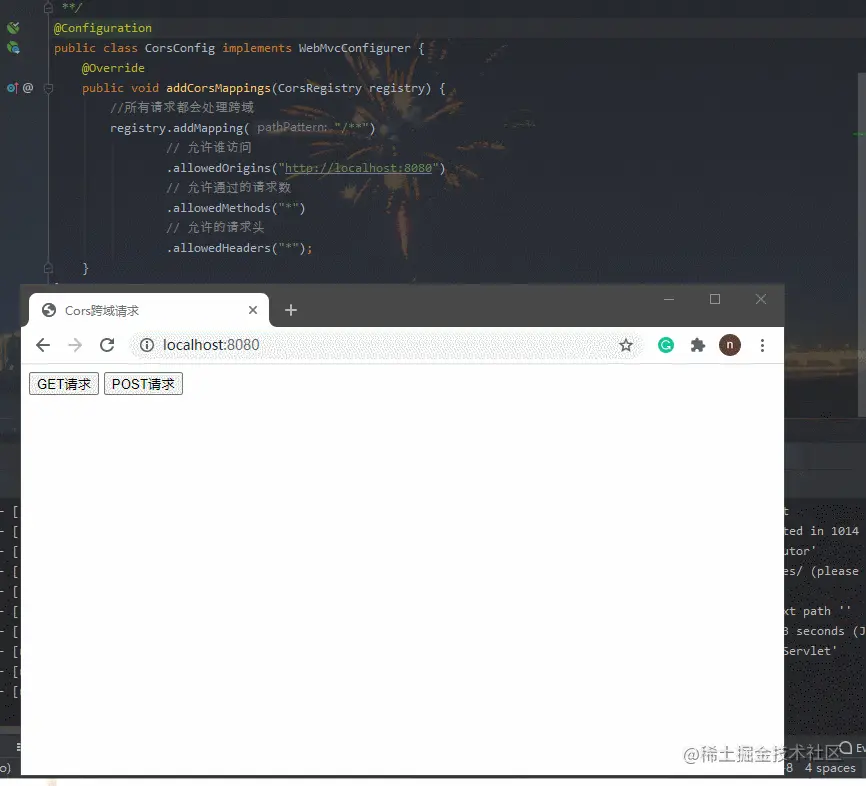
Task: Click the @ gutter icon on the addCorsMappings line
Action: click(28, 88)
